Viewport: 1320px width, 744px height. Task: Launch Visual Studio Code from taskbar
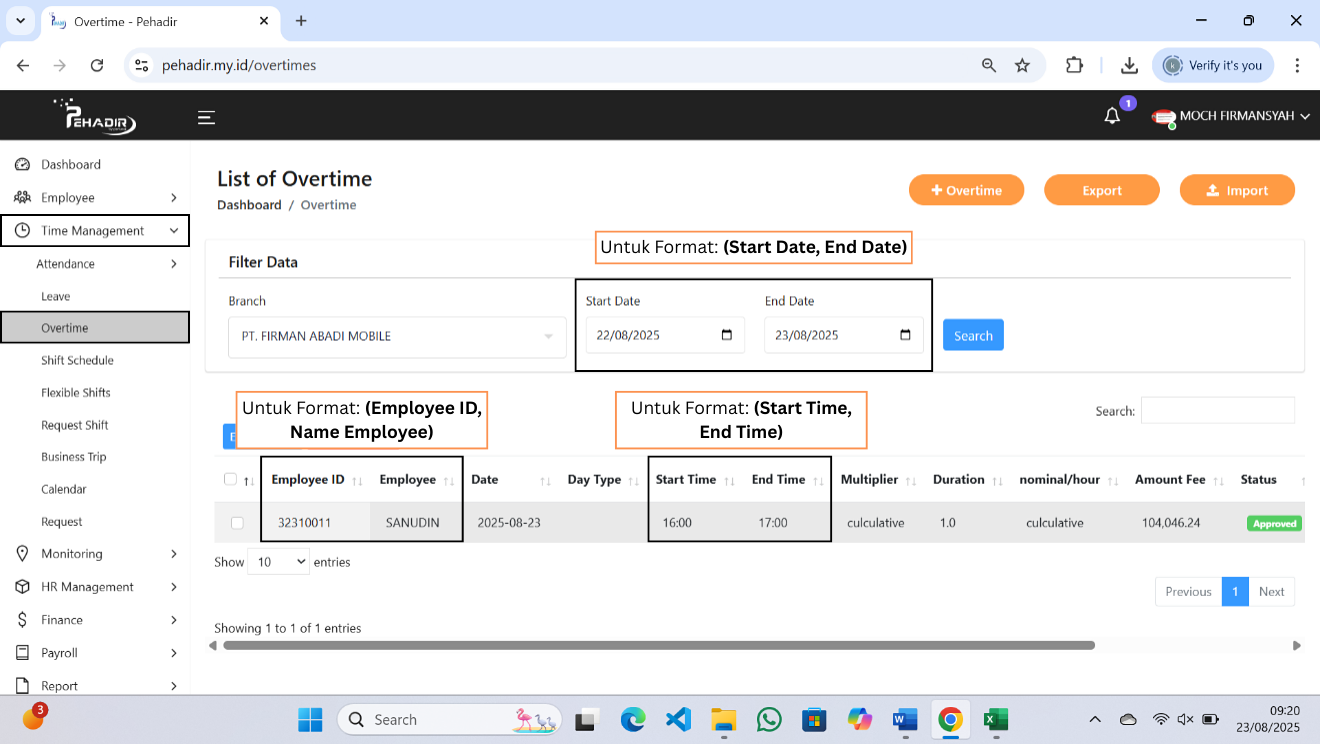pos(678,719)
